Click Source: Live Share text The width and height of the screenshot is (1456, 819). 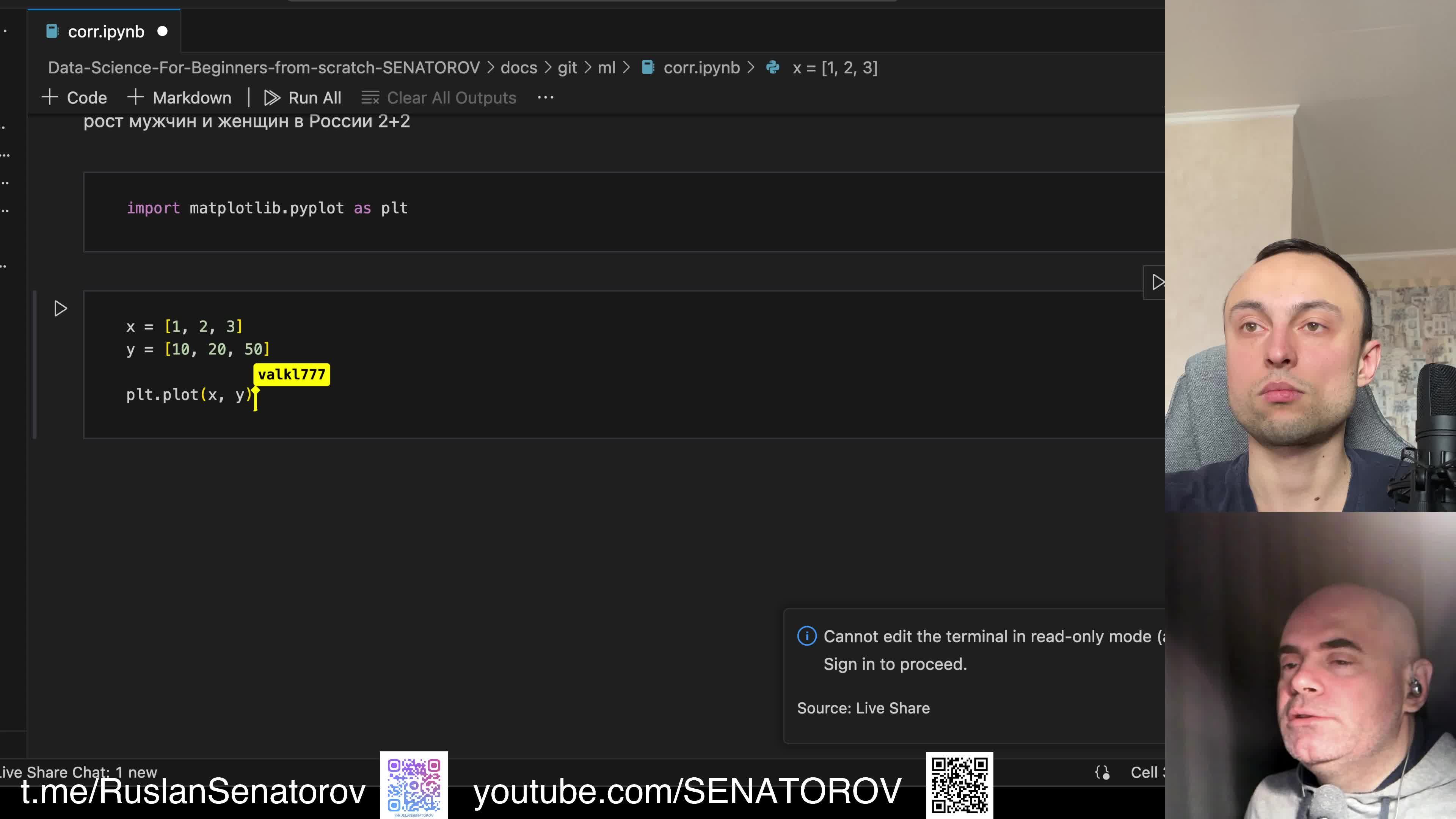tap(863, 708)
